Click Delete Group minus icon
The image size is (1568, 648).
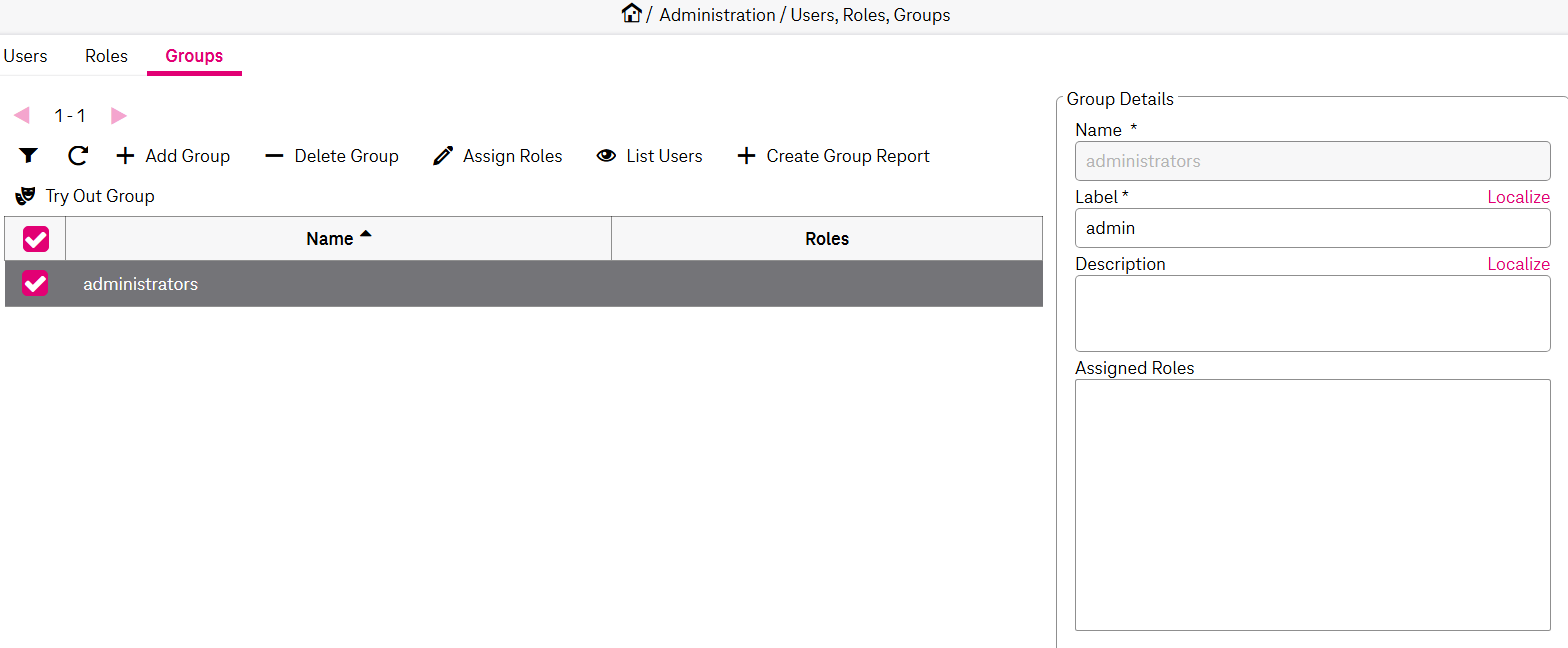[274, 156]
